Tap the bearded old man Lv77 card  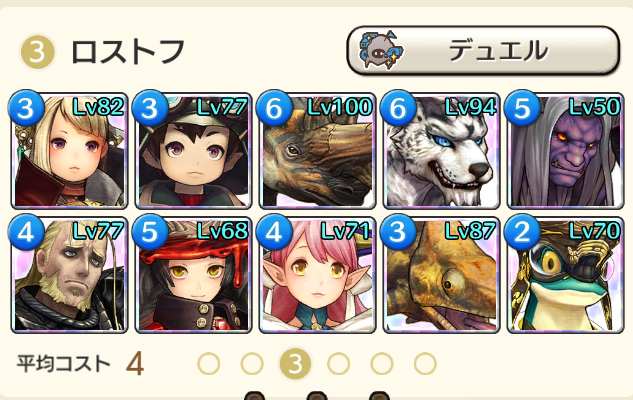tap(69, 275)
